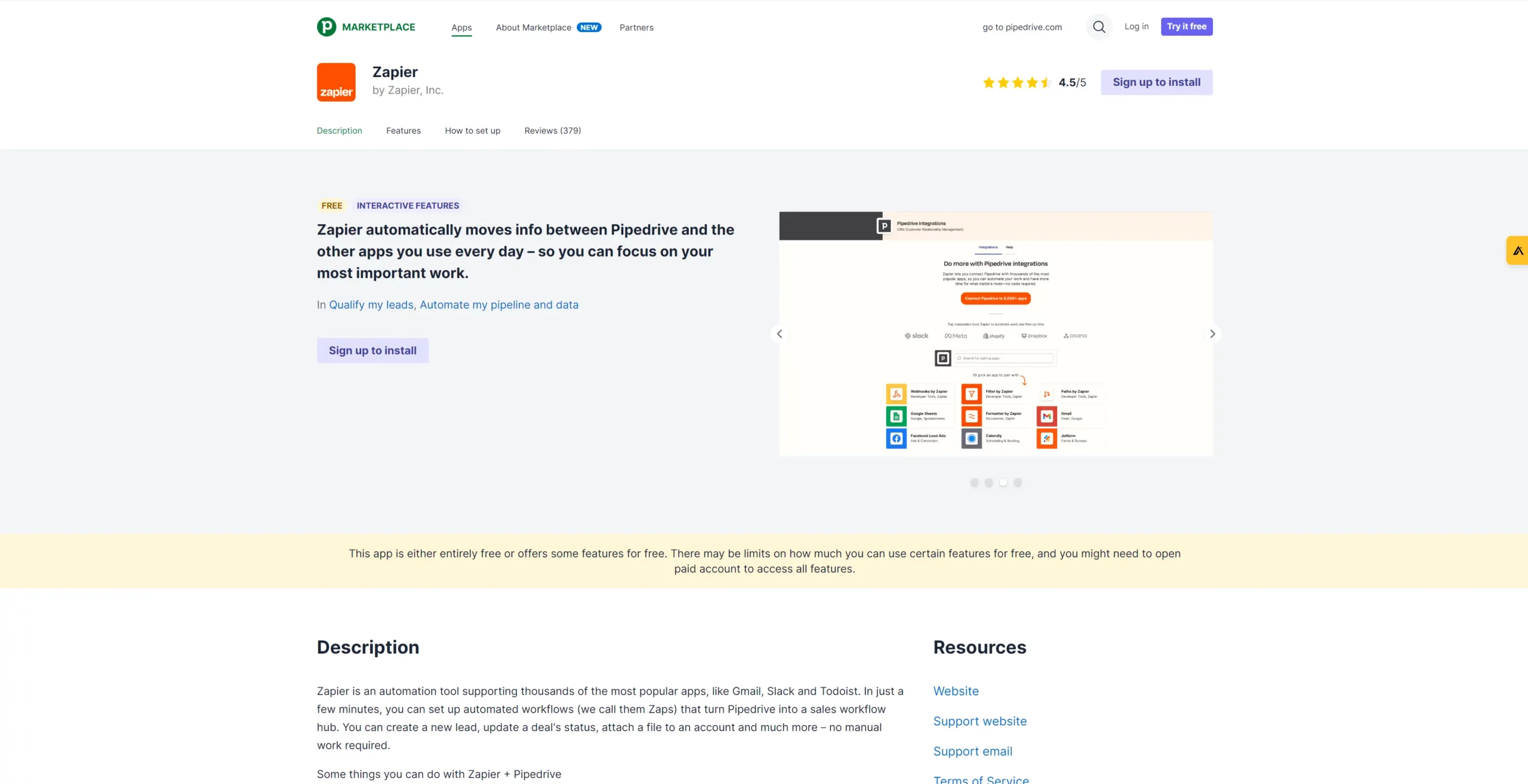1528x784 pixels.
Task: Open Terms of Service
Action: click(981, 779)
